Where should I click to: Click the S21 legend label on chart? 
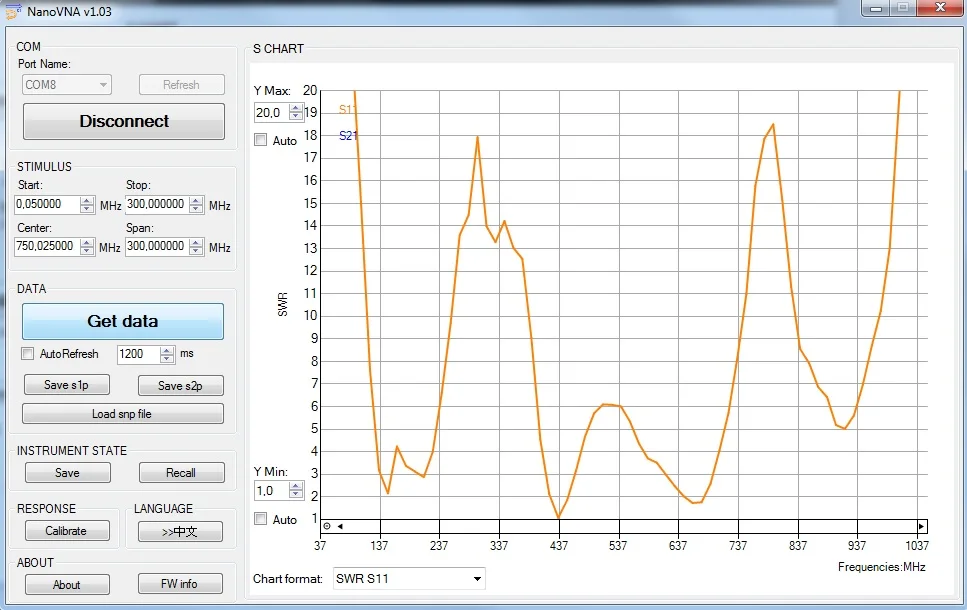point(347,136)
